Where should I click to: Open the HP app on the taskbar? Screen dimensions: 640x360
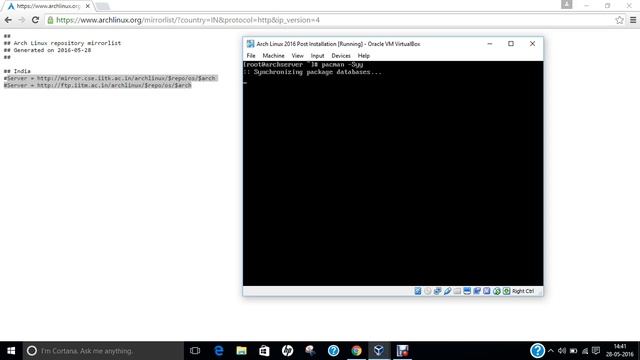[x=287, y=351]
